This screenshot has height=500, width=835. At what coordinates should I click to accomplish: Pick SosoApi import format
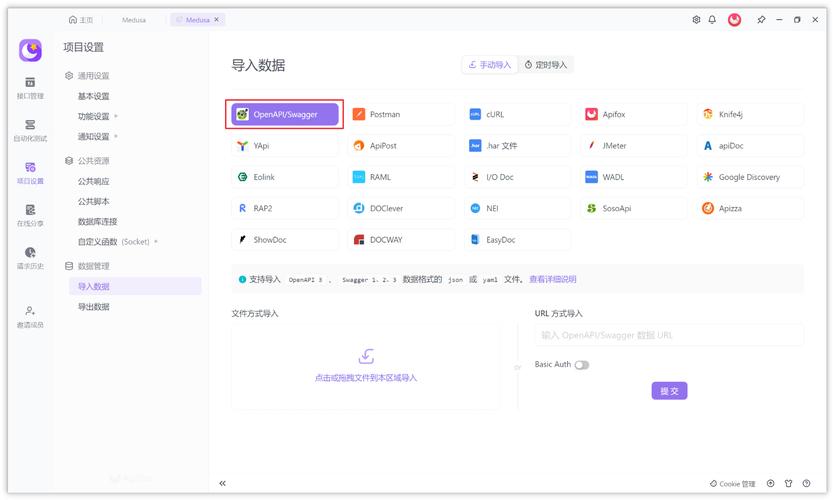pos(634,208)
